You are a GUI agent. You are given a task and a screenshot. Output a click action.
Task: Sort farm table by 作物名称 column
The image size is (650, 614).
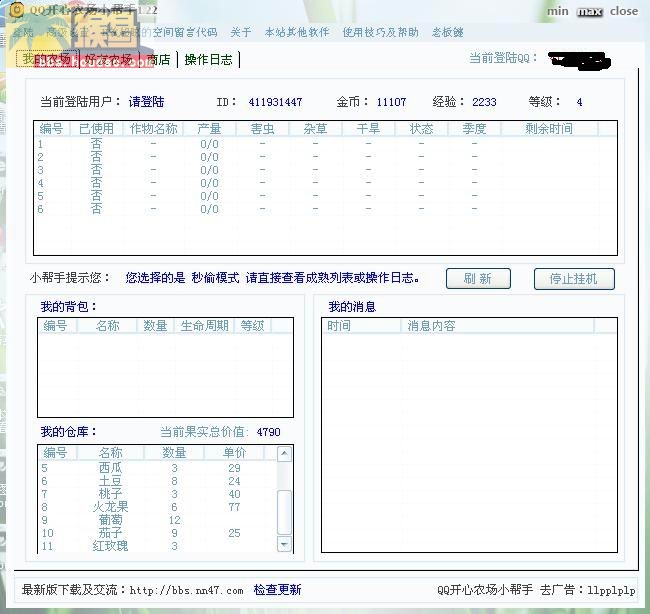[153, 129]
